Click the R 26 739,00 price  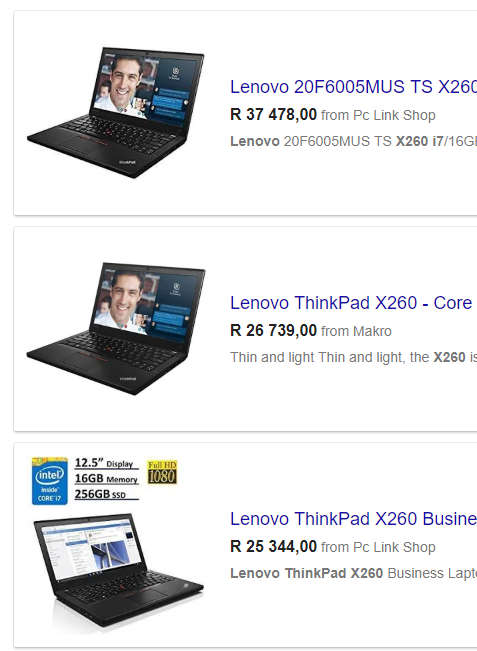[274, 330]
